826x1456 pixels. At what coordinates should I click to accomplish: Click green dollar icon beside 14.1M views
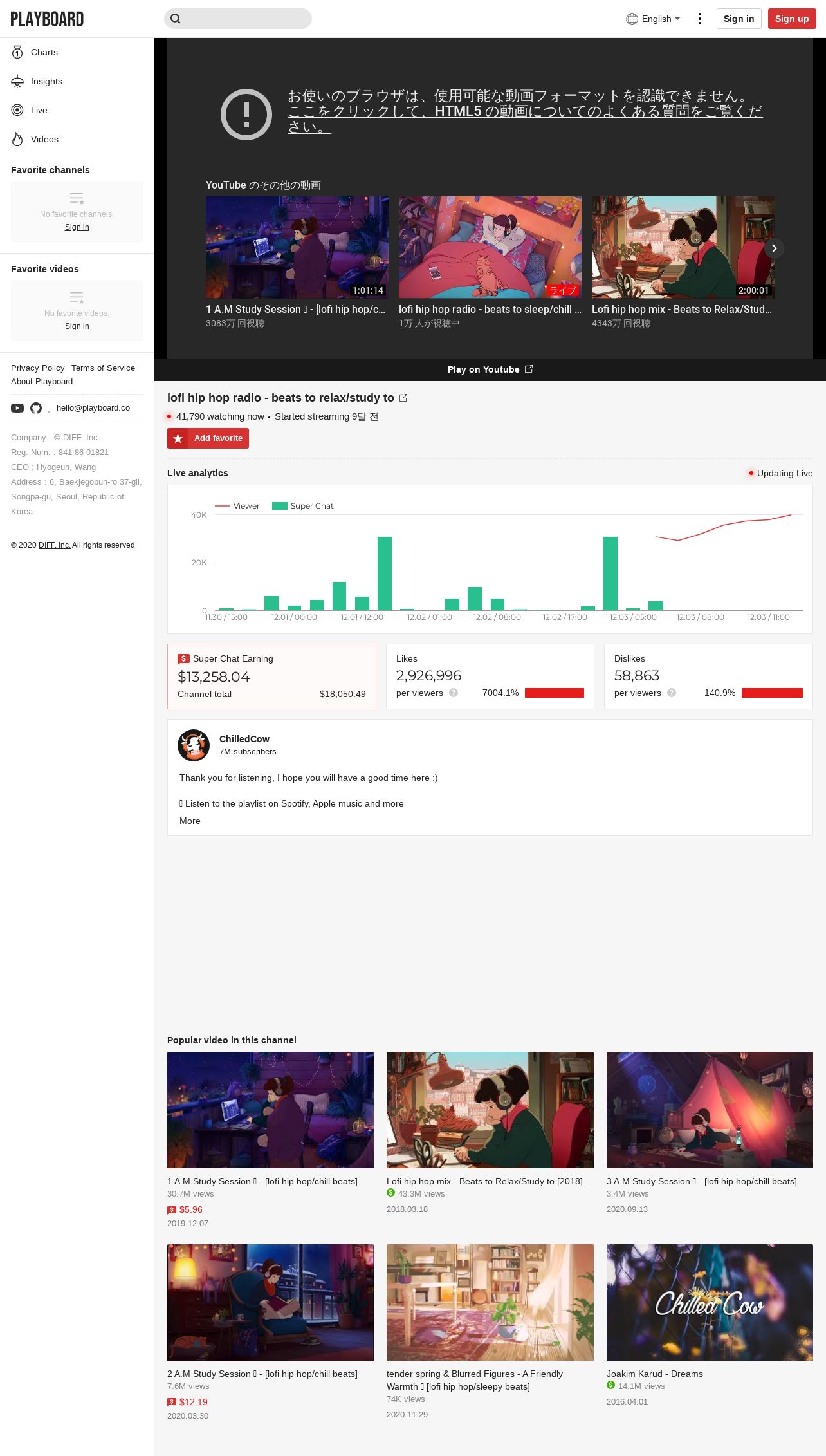point(611,1385)
